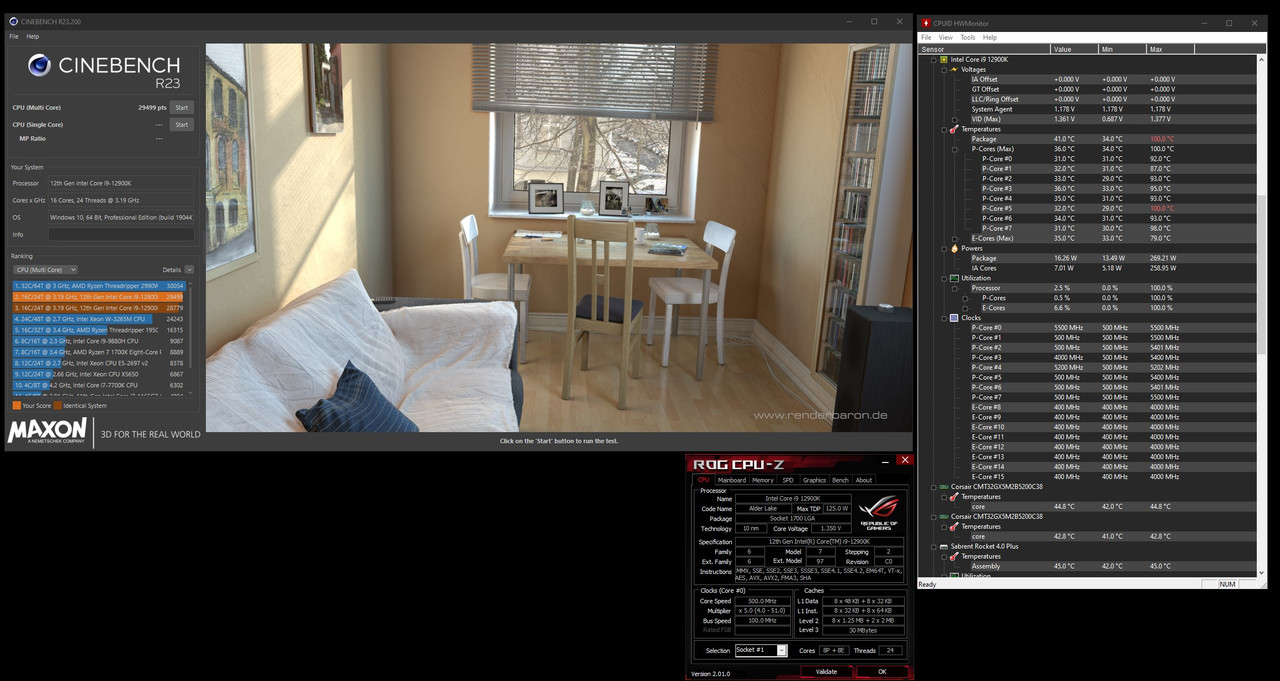Click the Validate button in CPU-Z
This screenshot has height=681, width=1280.
(x=826, y=671)
